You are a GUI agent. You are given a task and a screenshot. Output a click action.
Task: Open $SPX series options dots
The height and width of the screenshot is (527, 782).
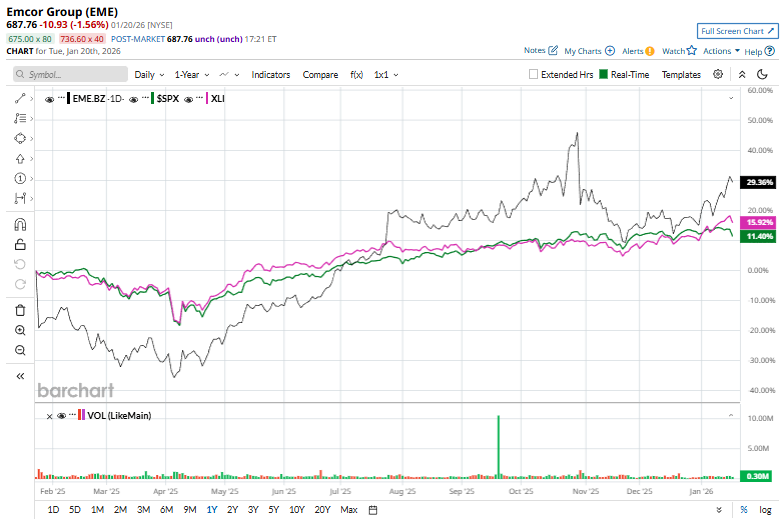(x=145, y=98)
